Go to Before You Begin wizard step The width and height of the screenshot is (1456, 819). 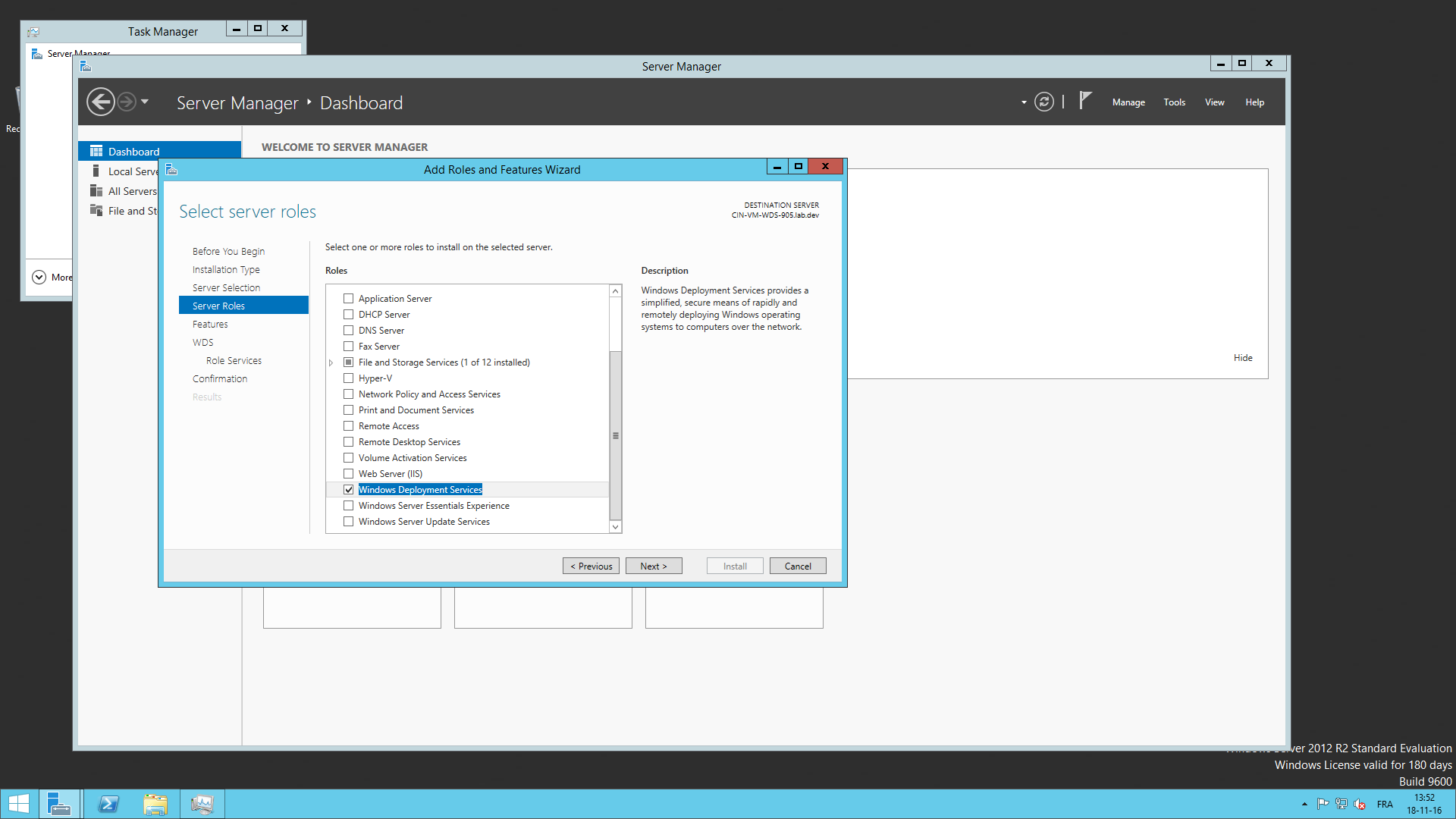228,251
